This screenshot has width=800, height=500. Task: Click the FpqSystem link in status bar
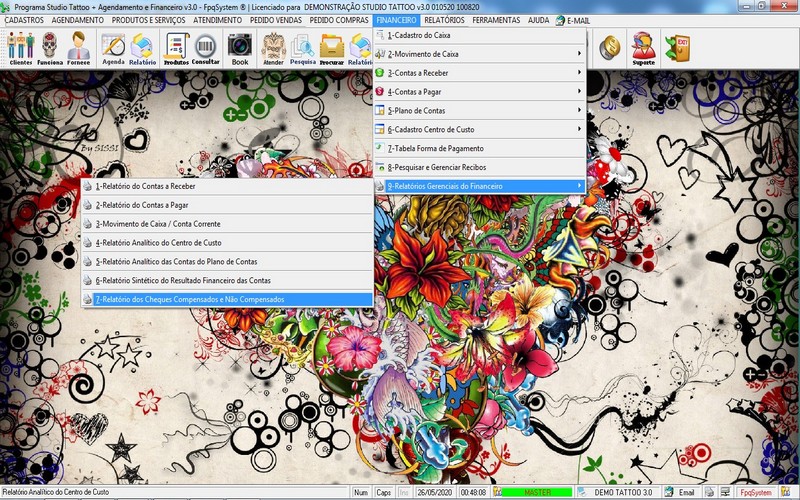pyautogui.click(x=756, y=492)
